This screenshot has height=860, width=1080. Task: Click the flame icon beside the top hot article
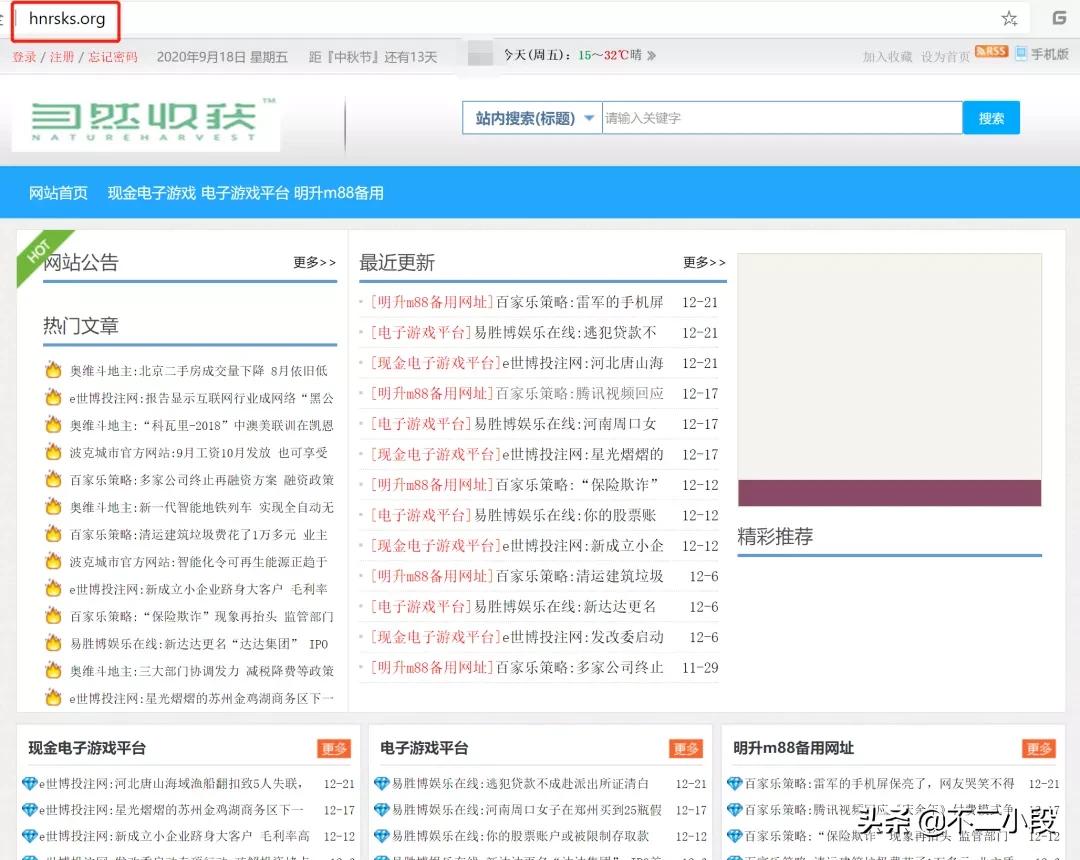(x=53, y=370)
